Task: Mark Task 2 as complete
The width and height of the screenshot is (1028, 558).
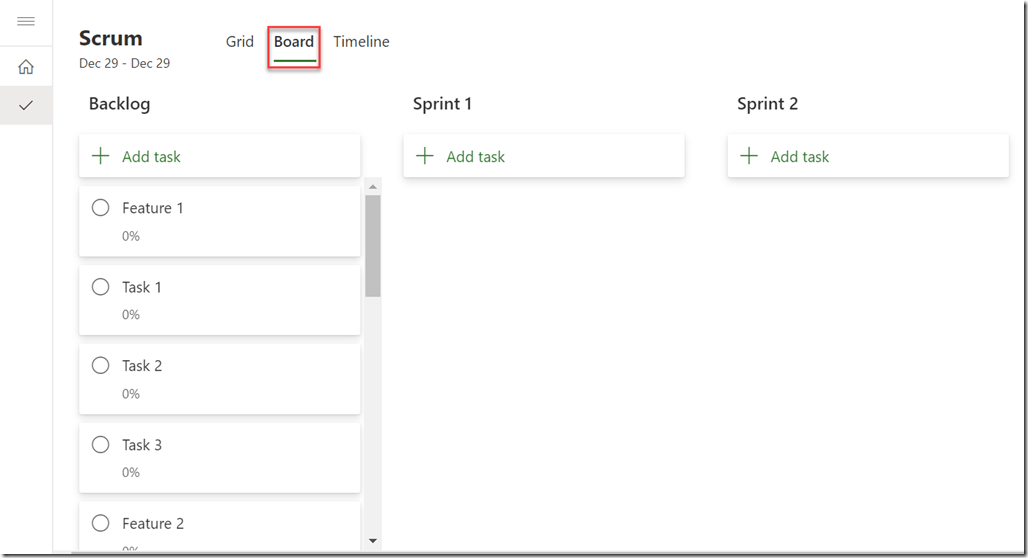Action: (x=100, y=366)
